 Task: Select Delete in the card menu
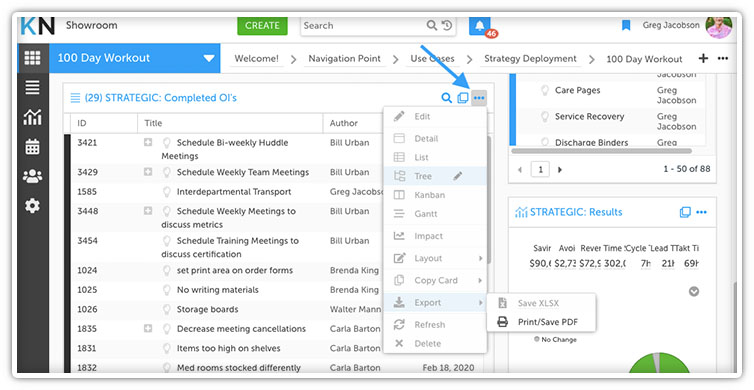coord(435,343)
